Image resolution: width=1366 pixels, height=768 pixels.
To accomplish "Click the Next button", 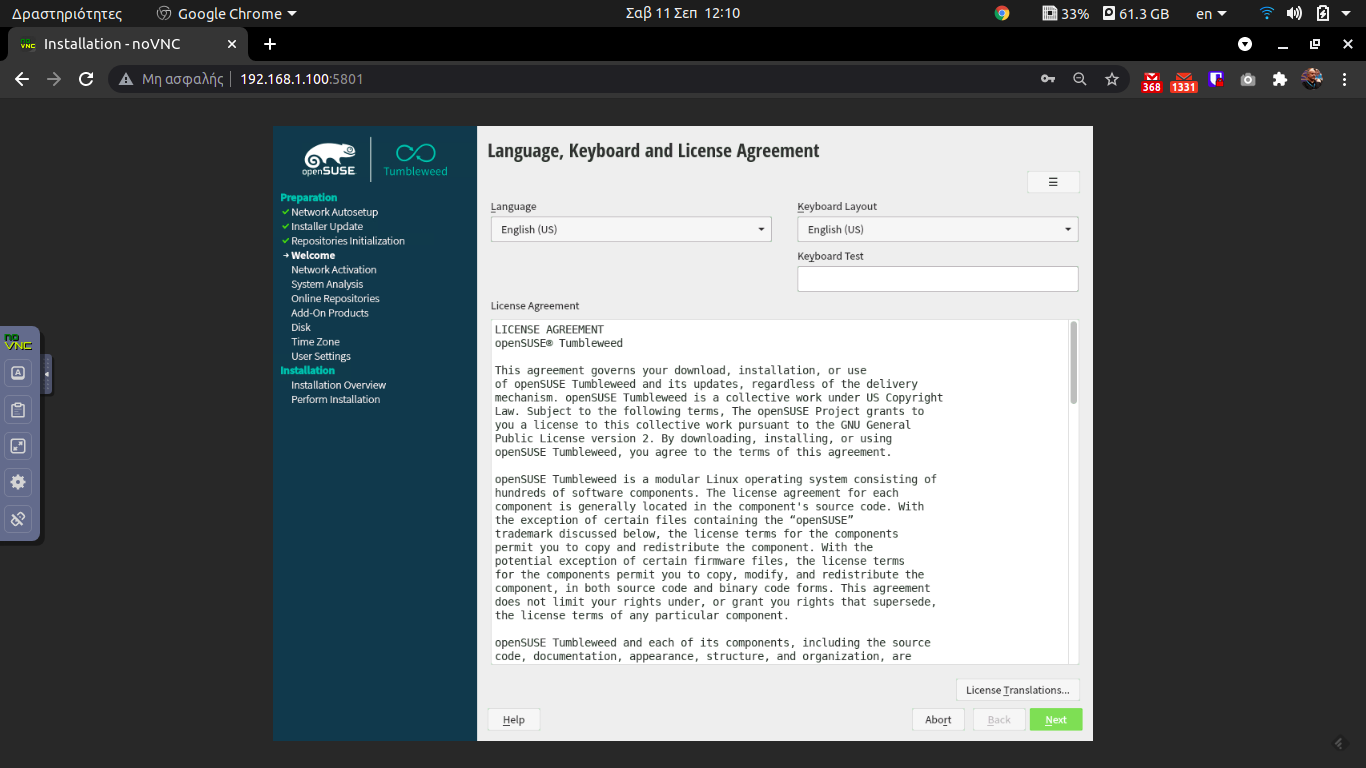I will [x=1056, y=720].
